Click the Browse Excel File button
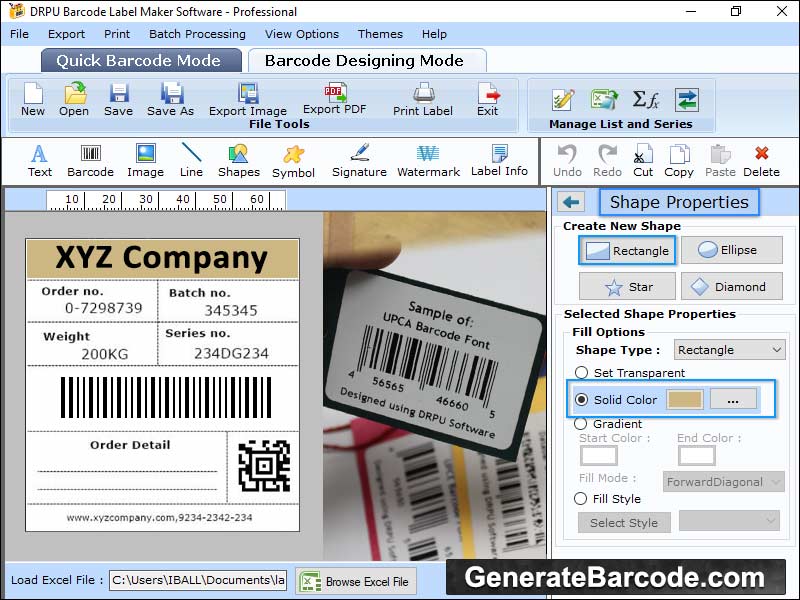 (356, 581)
